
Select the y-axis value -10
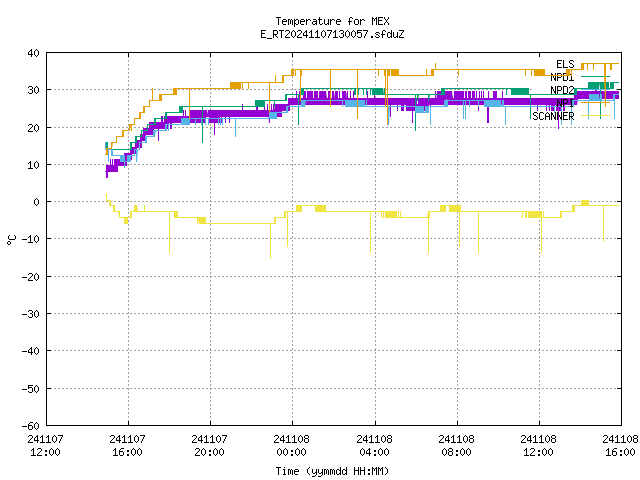[x=31, y=239]
